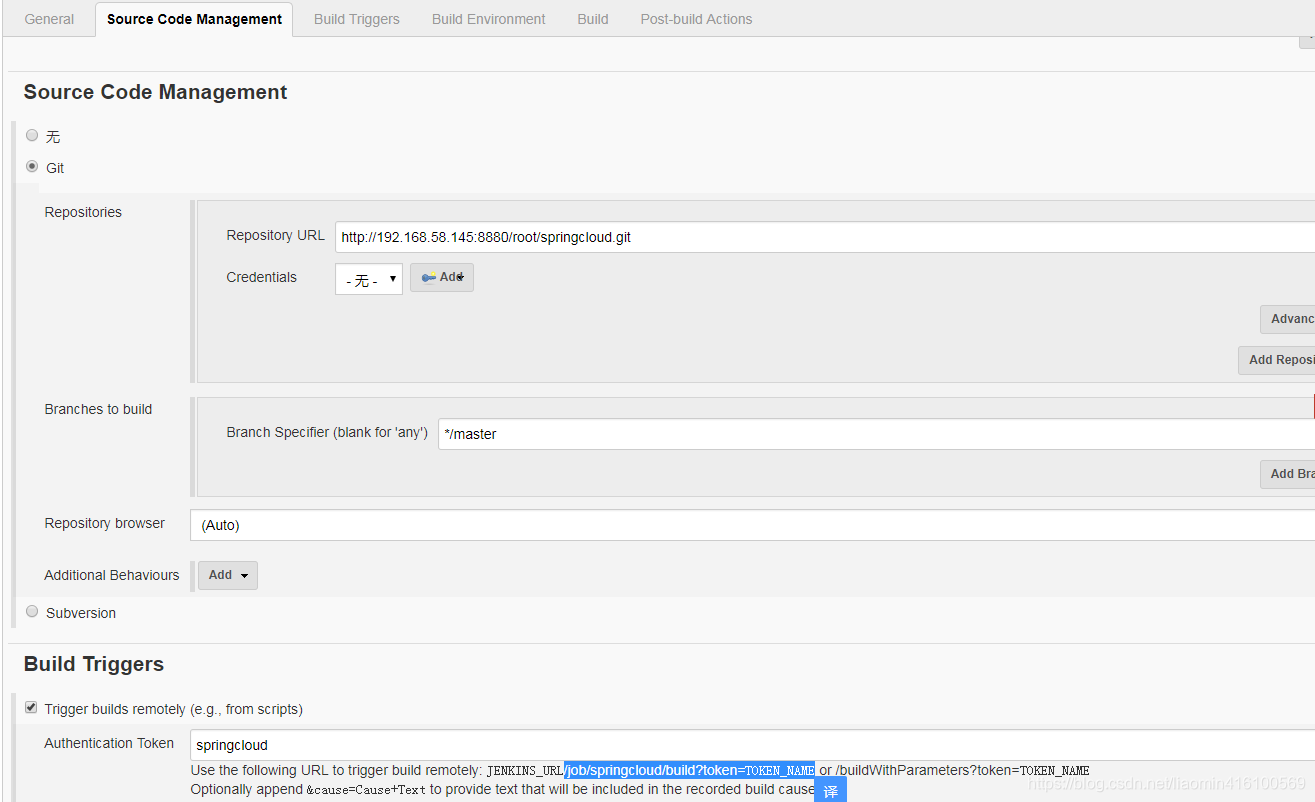The width and height of the screenshot is (1315, 802).
Task: Select the Subversion radio button
Action: tap(32, 612)
